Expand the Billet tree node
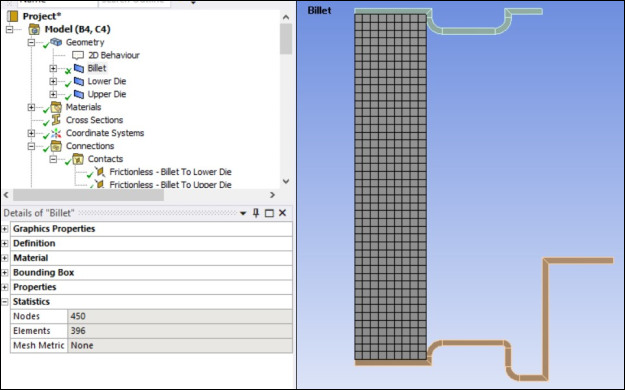 click(x=53, y=68)
